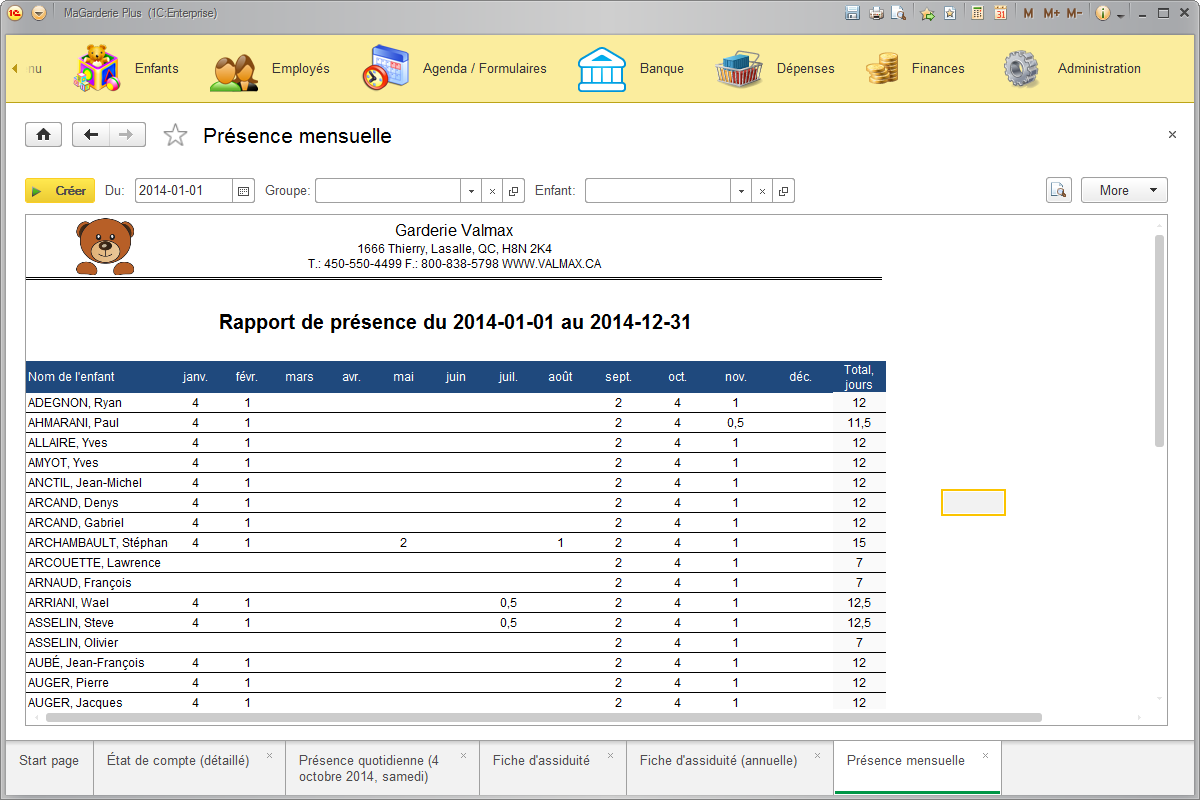Open the print preview icon in title bar

897,13
